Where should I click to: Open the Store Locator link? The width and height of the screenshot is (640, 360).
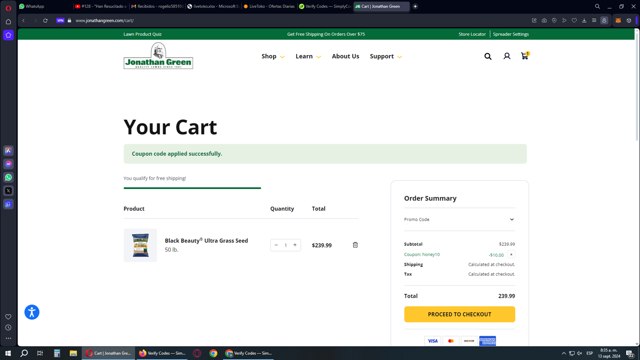point(472,34)
